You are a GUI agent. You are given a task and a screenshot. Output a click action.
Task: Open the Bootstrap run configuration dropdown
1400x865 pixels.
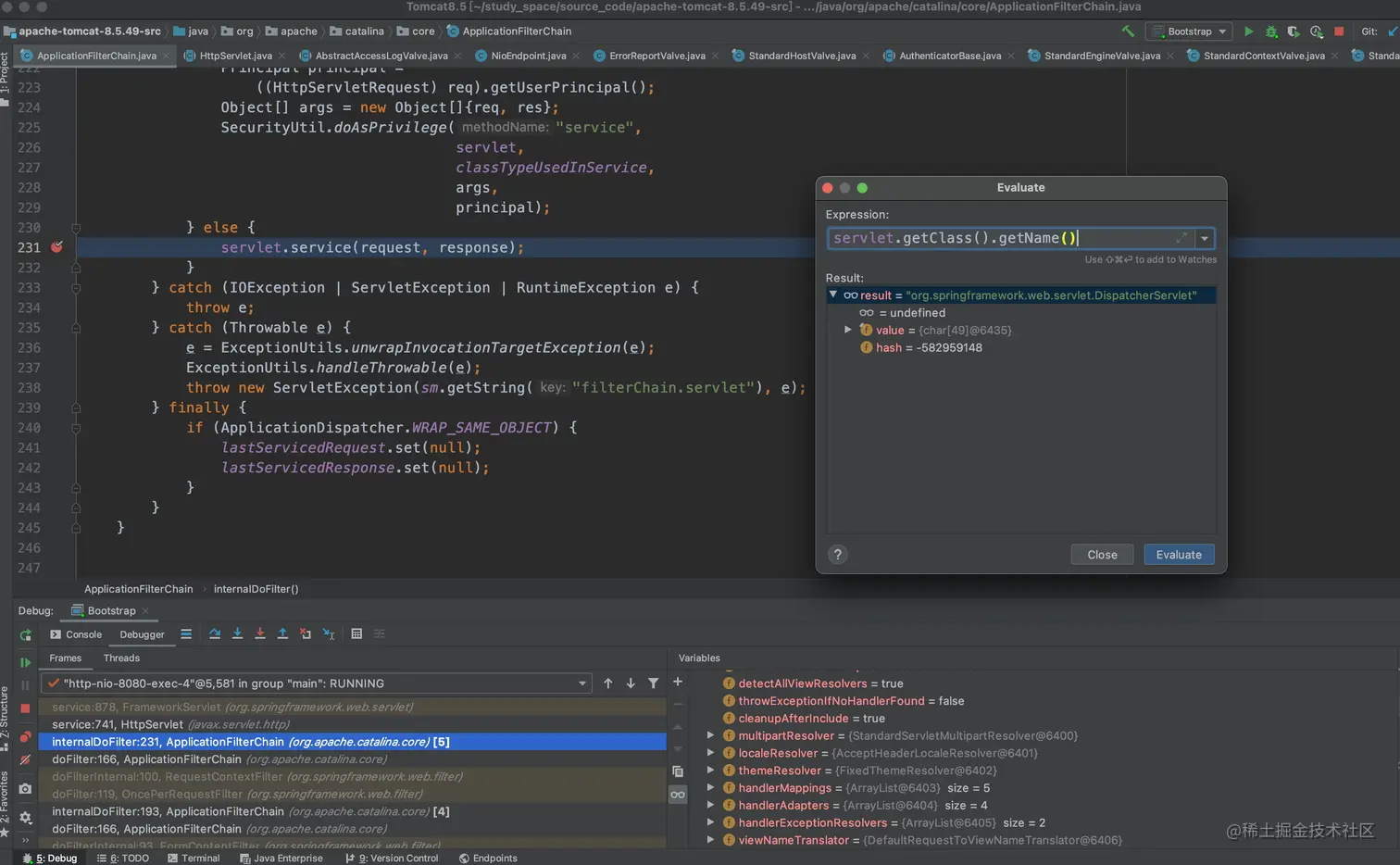coord(1189,31)
